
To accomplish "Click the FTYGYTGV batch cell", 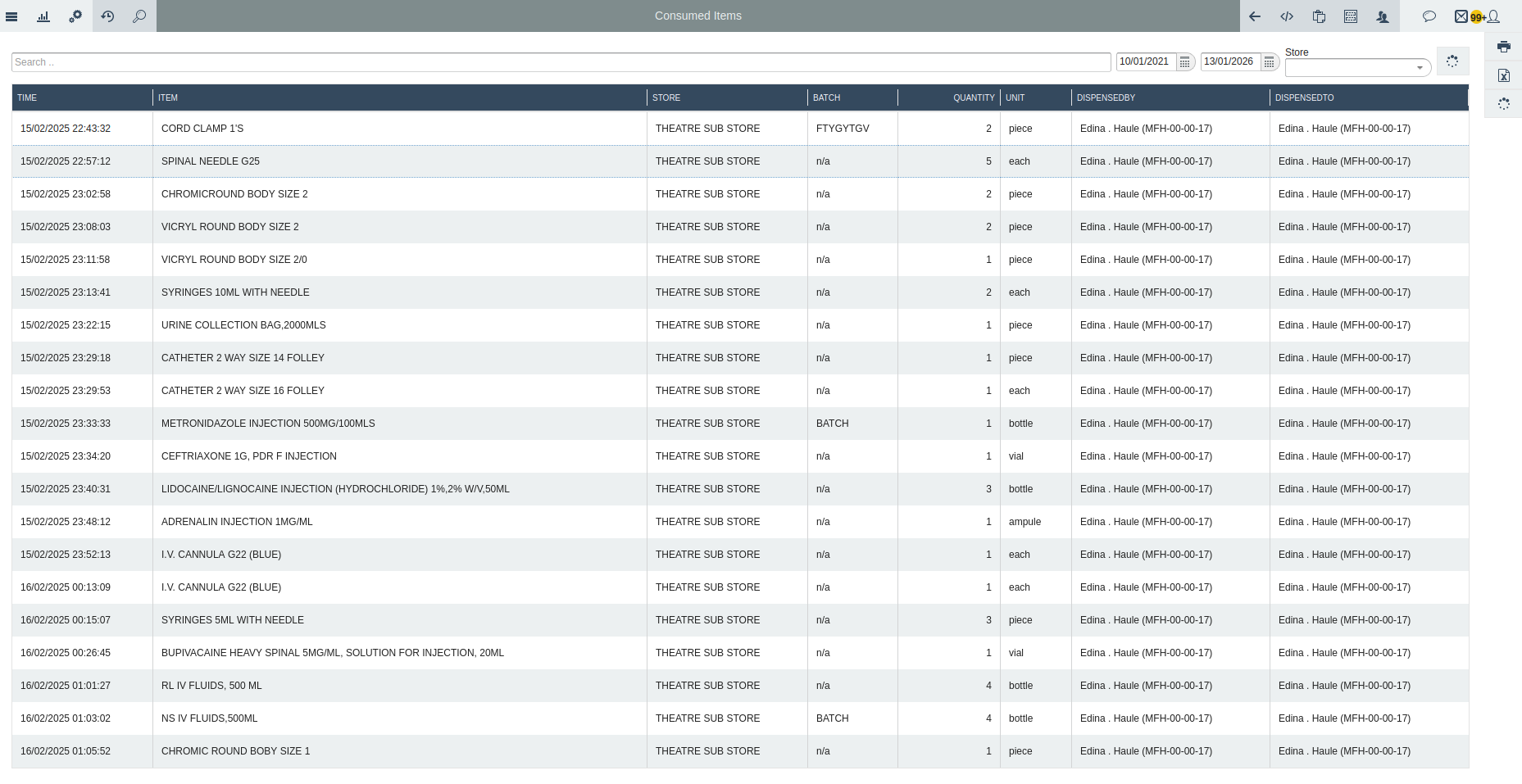I will click(852, 129).
